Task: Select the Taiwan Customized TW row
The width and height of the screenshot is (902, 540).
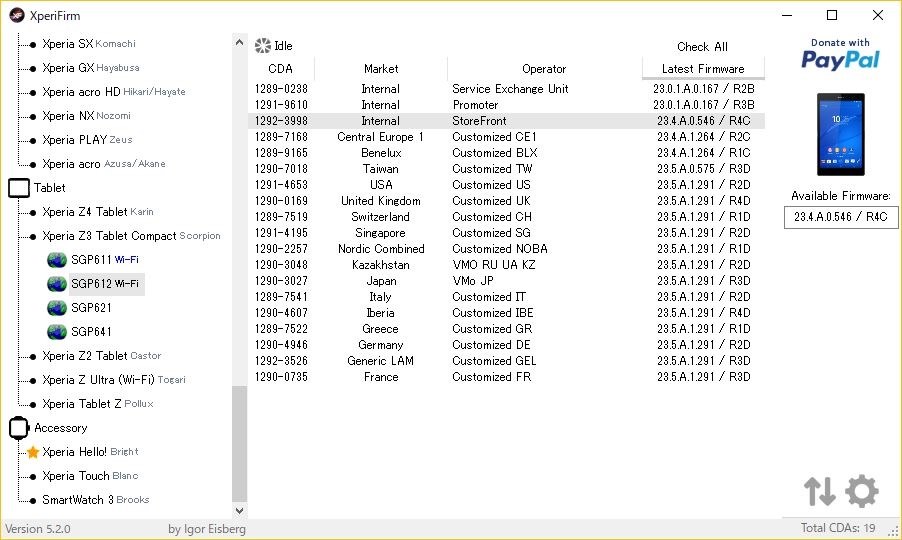Action: click(506, 169)
